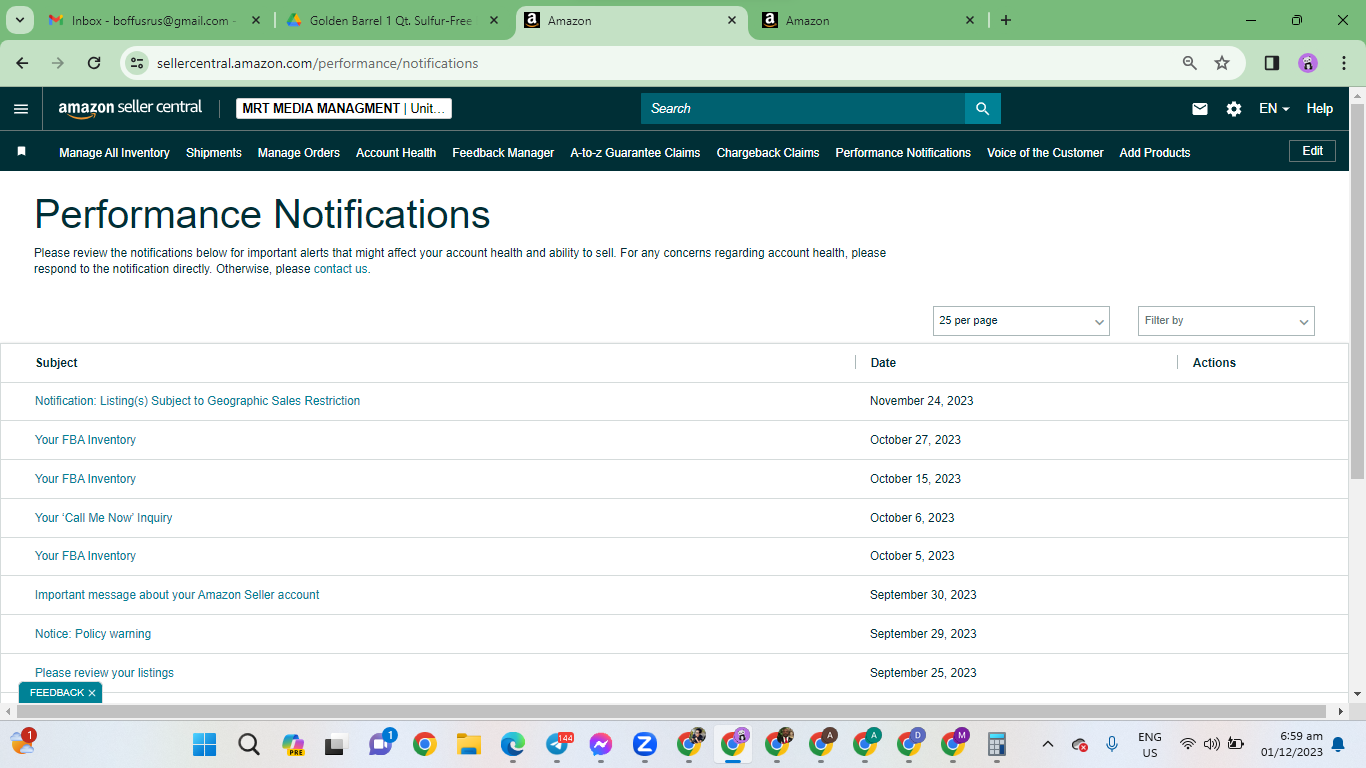This screenshot has width=1366, height=768.
Task: Open Account Health in the nav bar
Action: (x=396, y=153)
